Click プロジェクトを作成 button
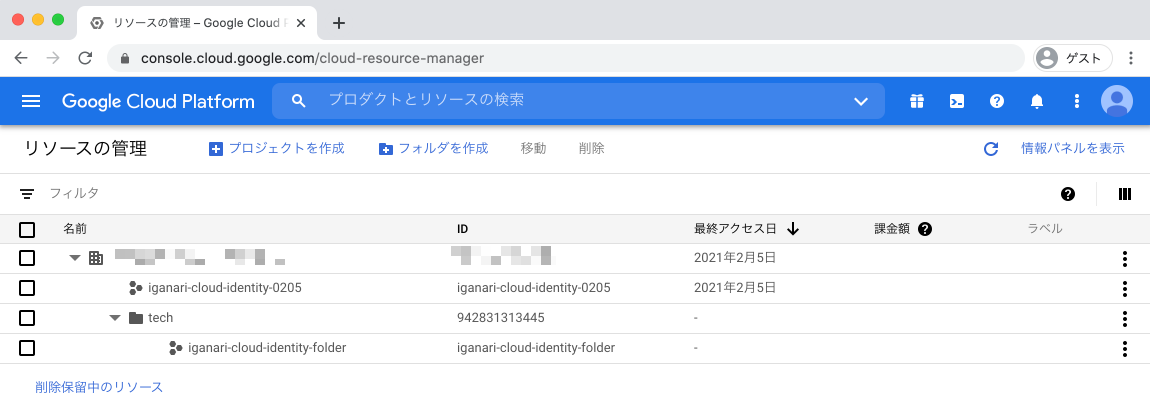This screenshot has height=416, width=1150. tap(277, 149)
